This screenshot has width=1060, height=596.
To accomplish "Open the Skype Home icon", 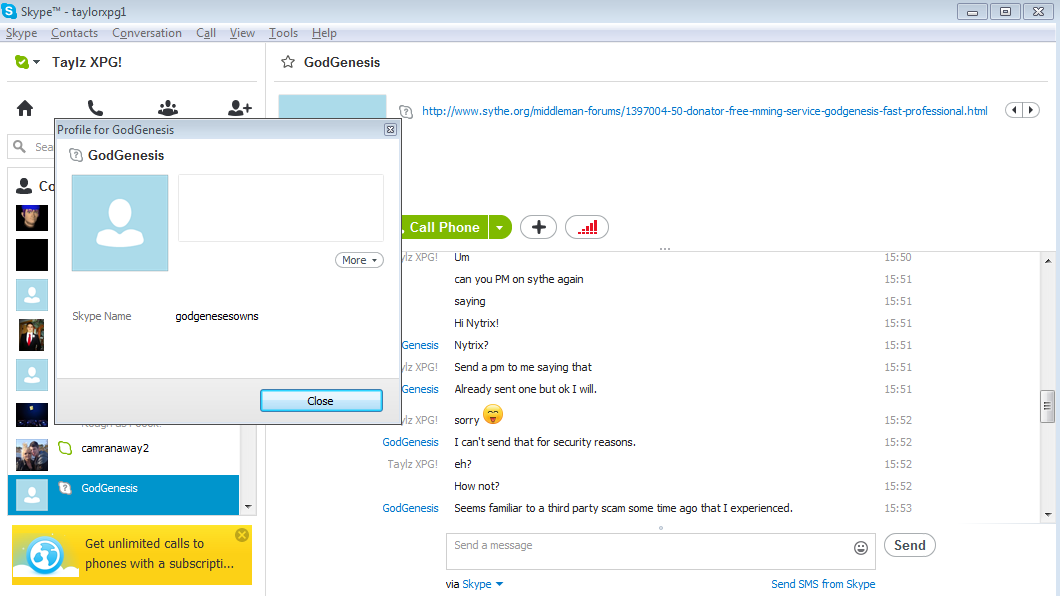I will [25, 108].
